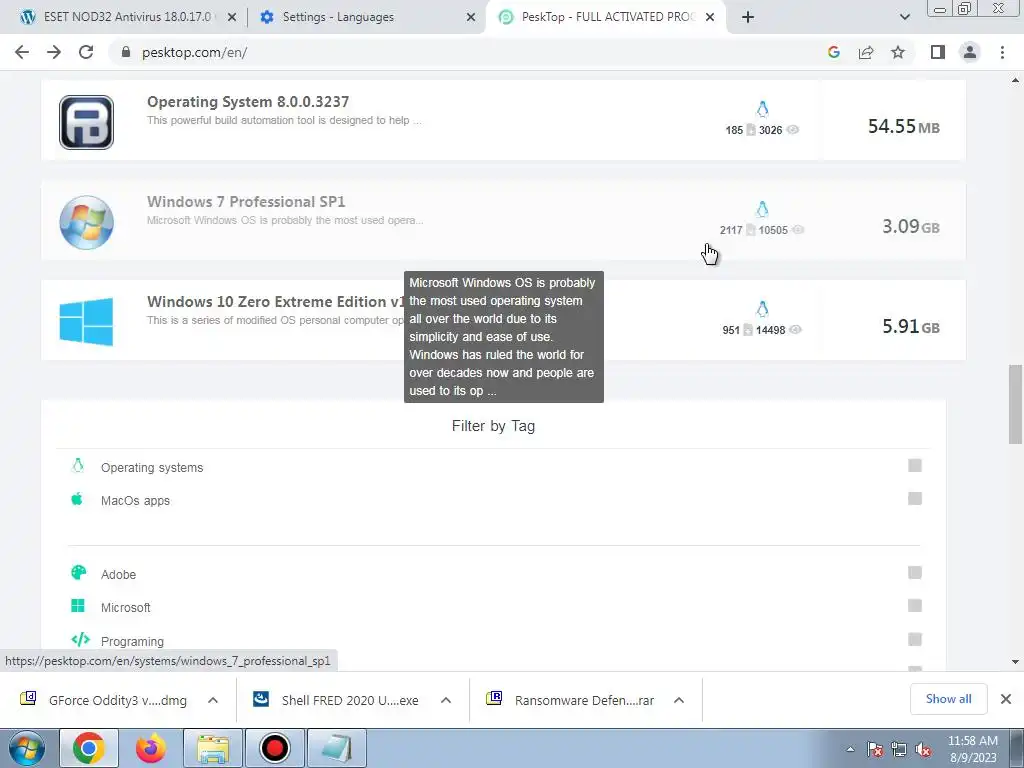Screen dimensions: 1024x768
Task: Open the Google icon in address bar
Action: tap(833, 52)
